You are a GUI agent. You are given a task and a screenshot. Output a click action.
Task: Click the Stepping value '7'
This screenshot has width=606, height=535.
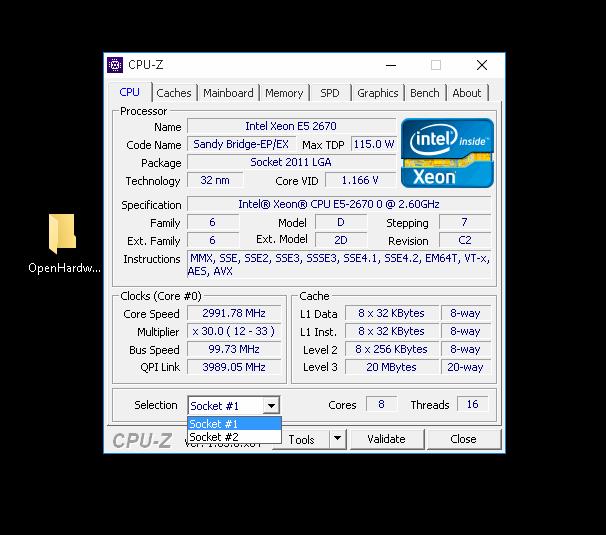465,222
